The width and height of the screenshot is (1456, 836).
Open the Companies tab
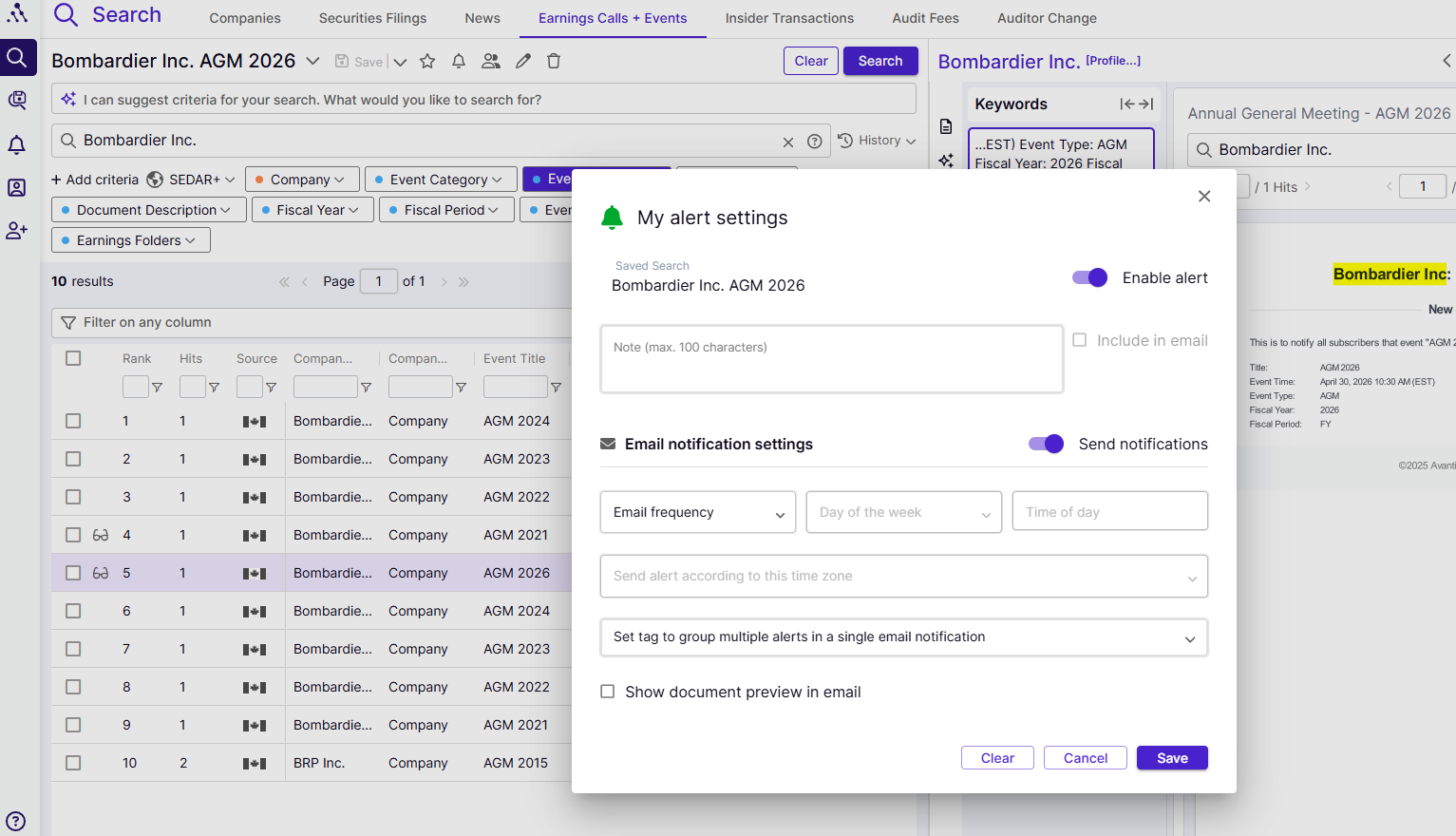tap(245, 18)
